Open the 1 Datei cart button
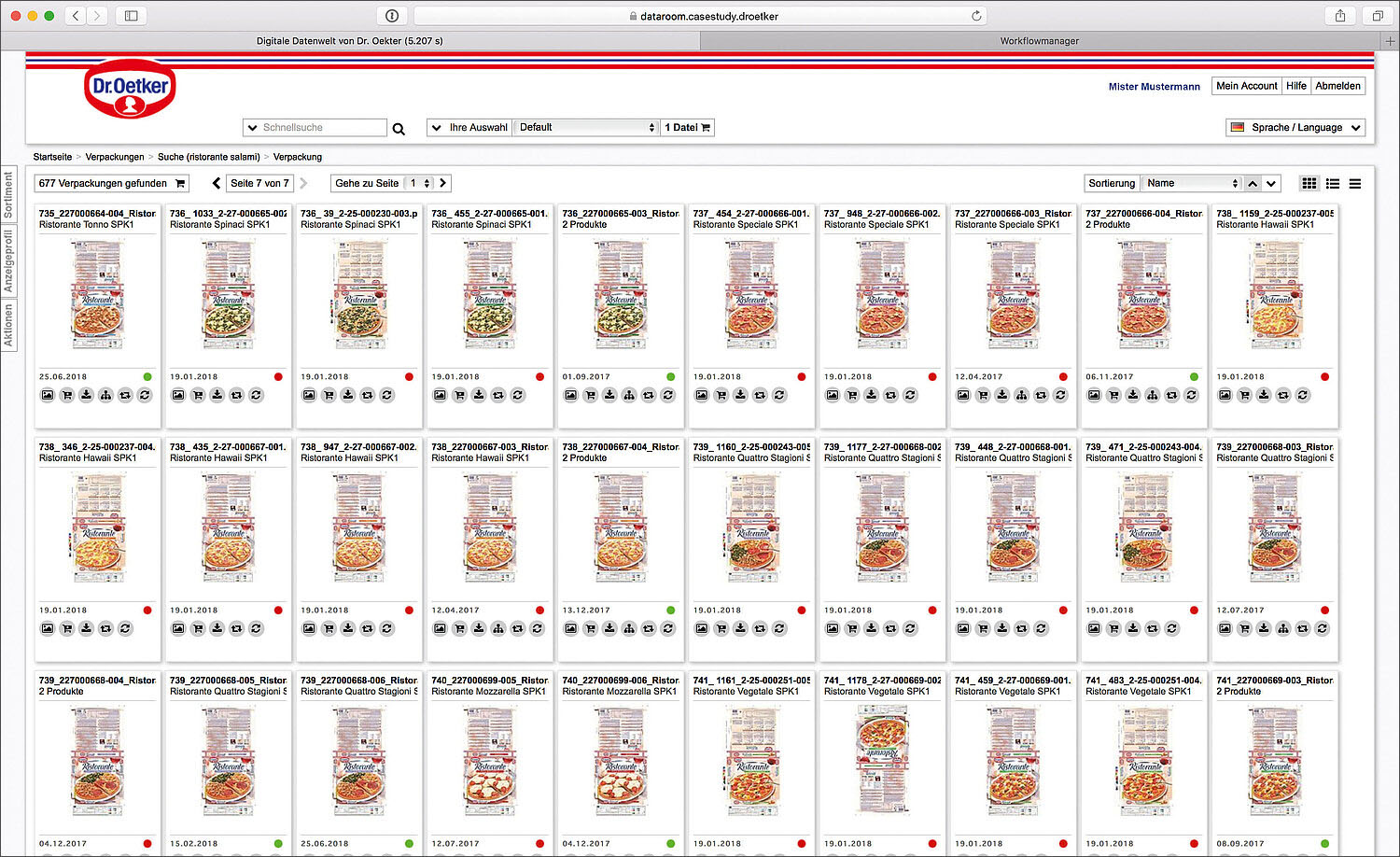The width and height of the screenshot is (1400, 857). click(687, 127)
